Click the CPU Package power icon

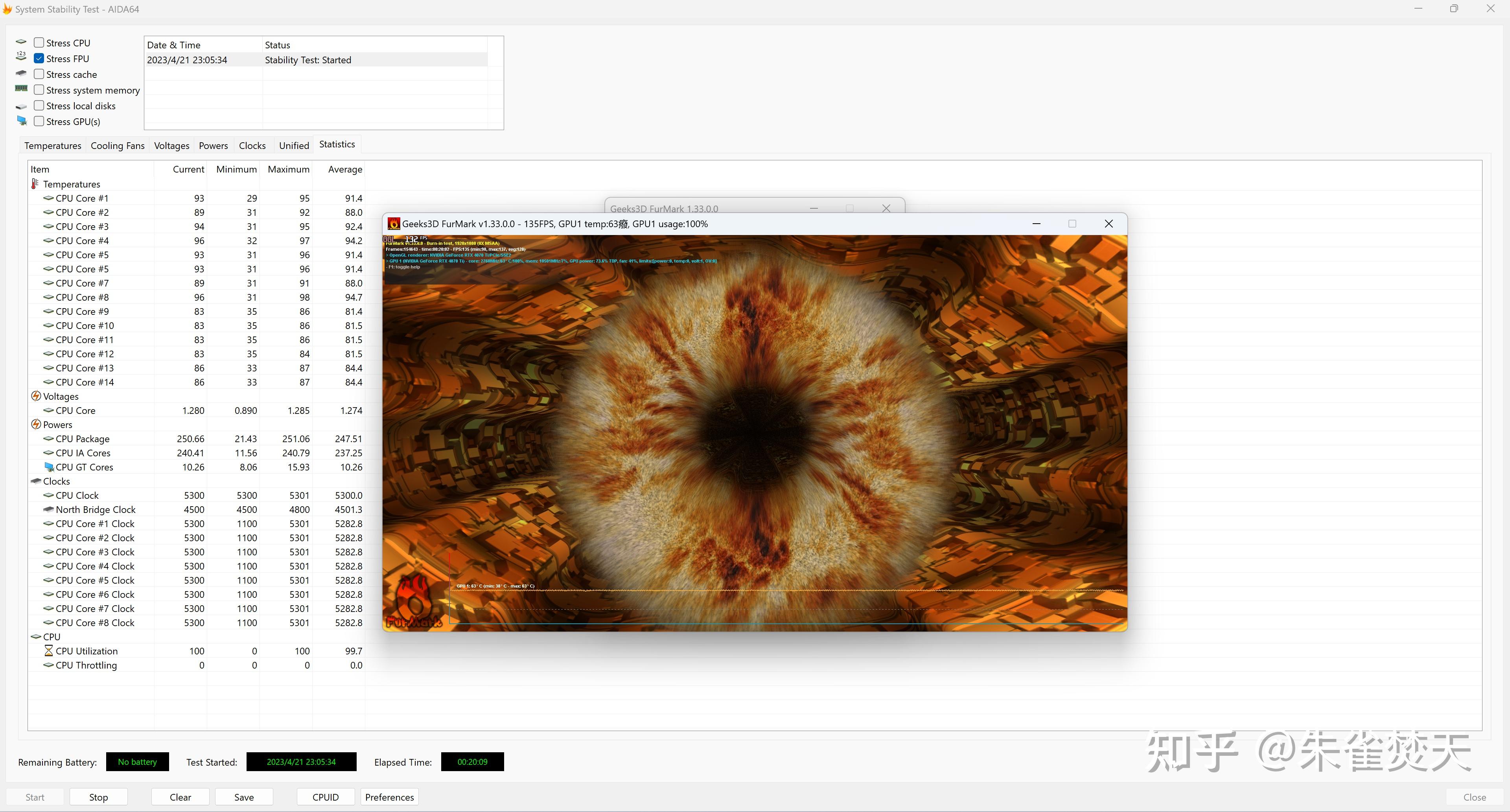point(49,439)
